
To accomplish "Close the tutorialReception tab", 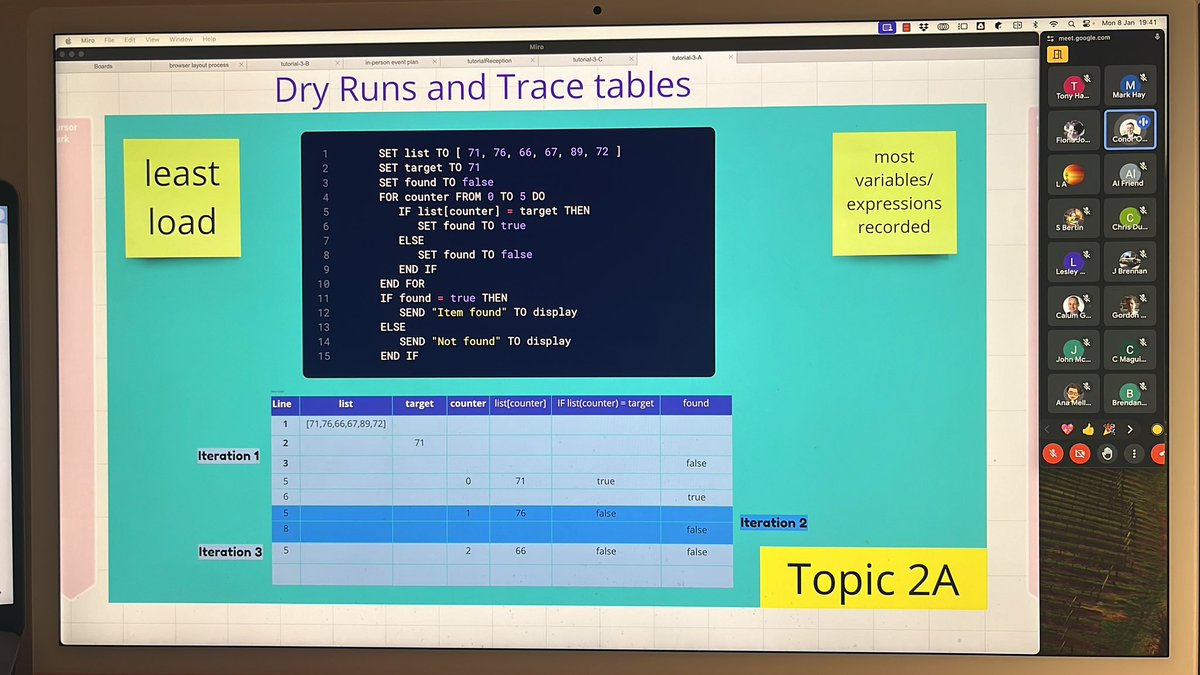I will click(x=534, y=60).
